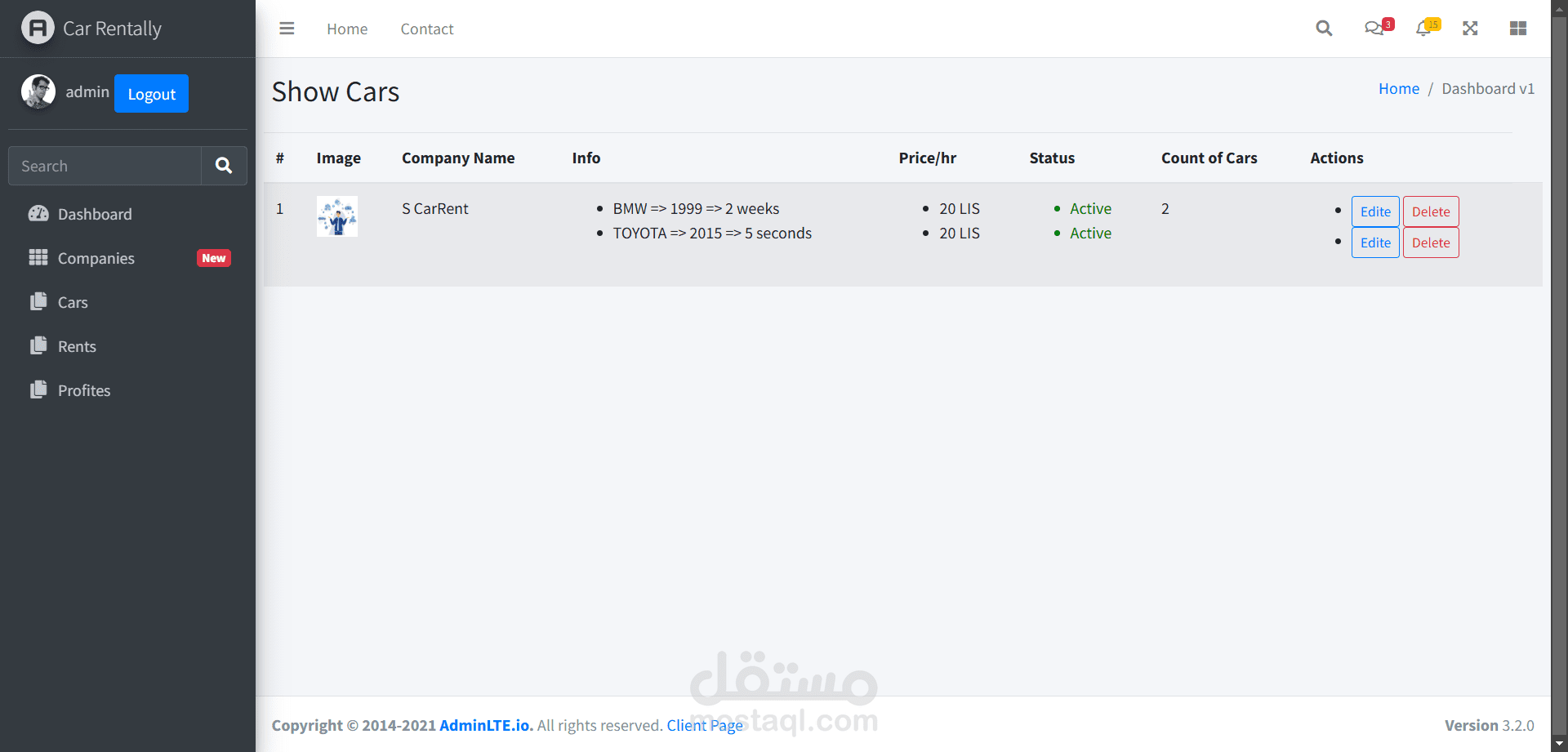
Task: Click the Car Rentally brand text
Action: click(x=113, y=29)
